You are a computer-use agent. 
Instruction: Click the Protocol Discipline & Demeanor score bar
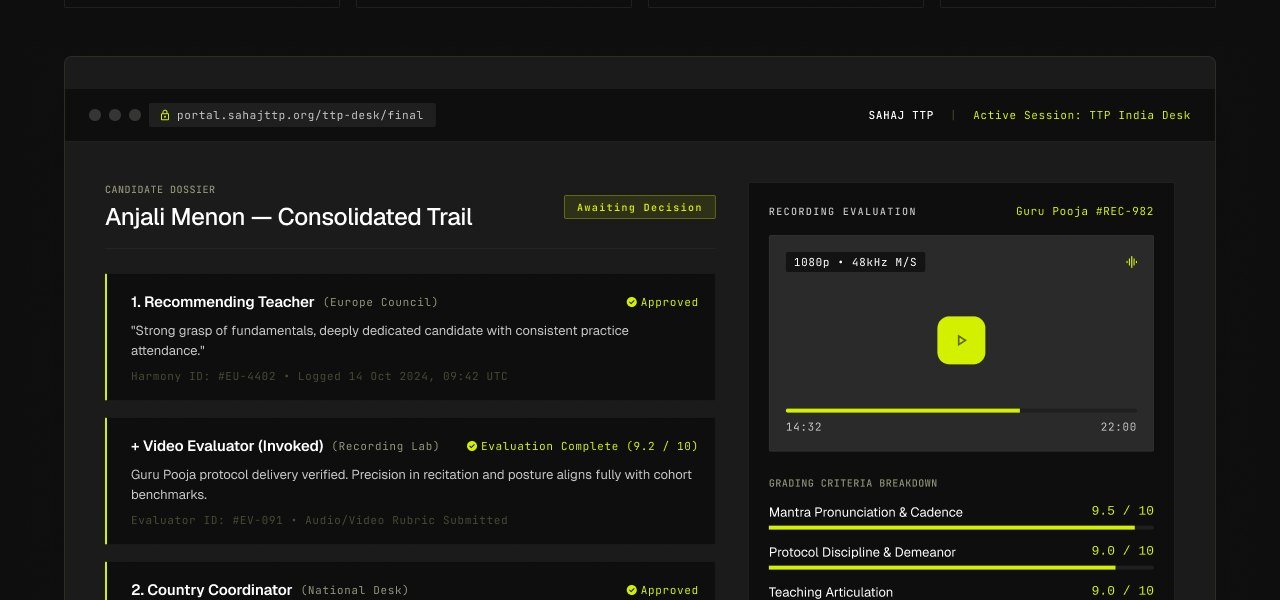point(961,567)
